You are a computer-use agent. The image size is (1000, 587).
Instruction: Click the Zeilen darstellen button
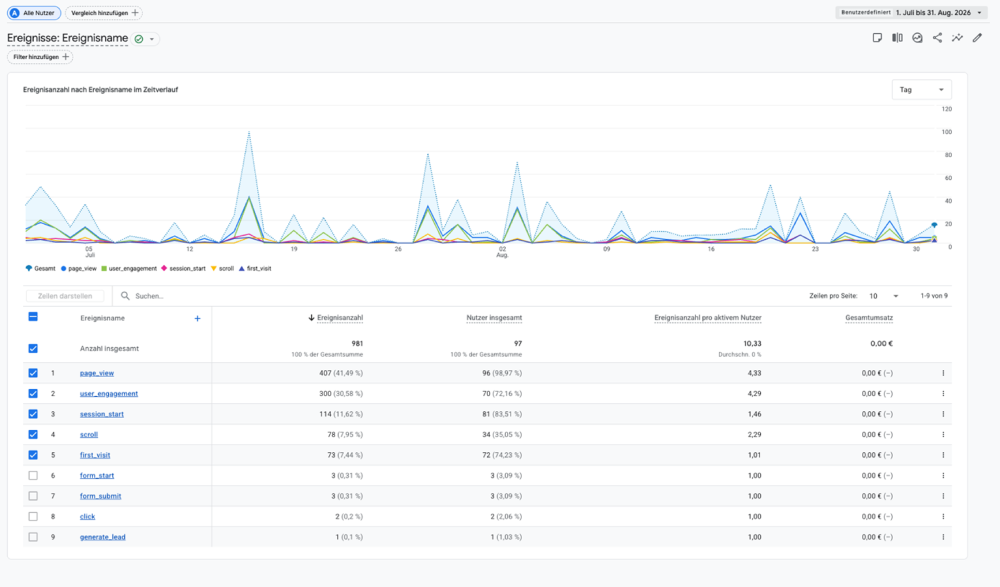click(65, 296)
